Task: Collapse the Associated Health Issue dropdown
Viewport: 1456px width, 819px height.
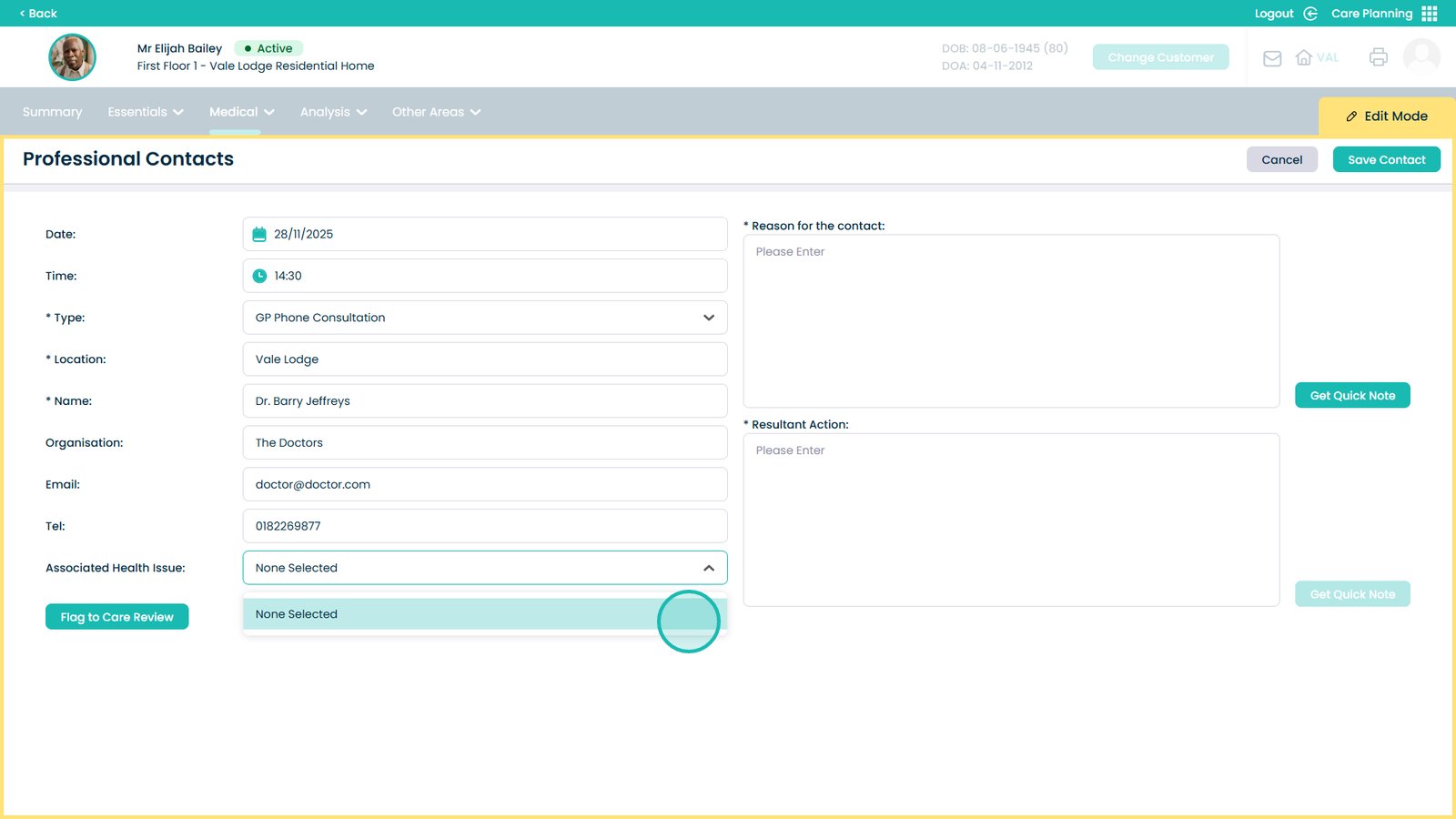Action: (x=708, y=568)
